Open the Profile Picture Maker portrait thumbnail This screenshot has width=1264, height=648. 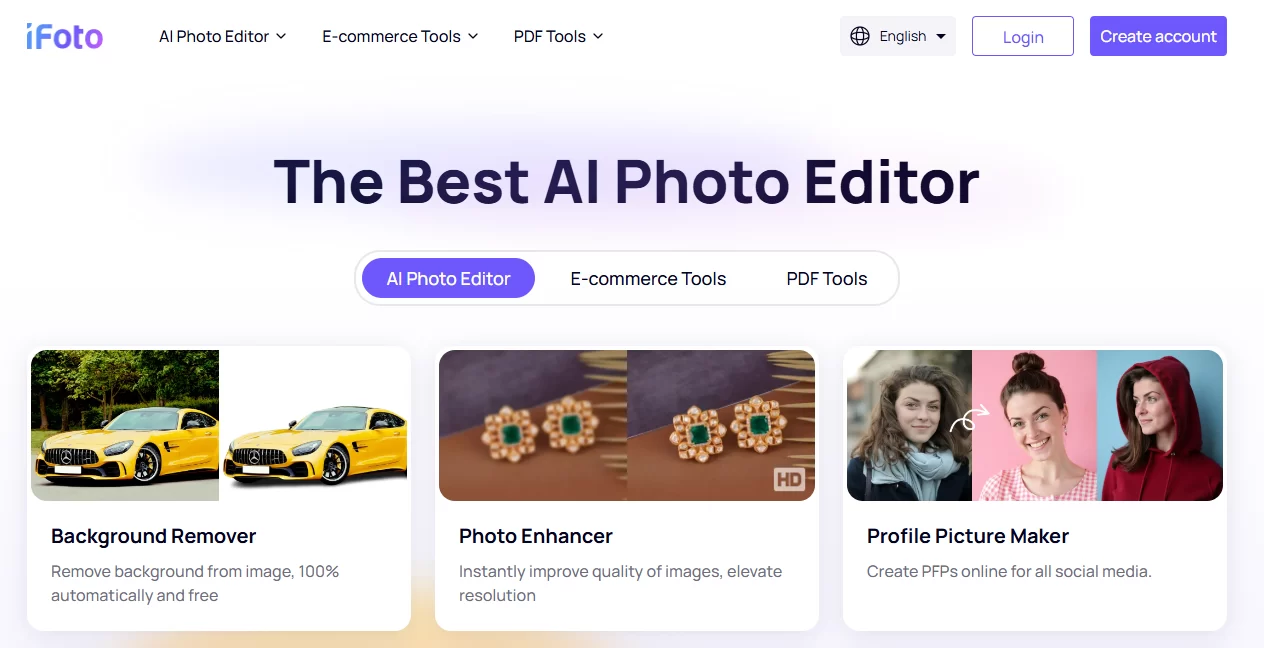pyautogui.click(x=1035, y=425)
